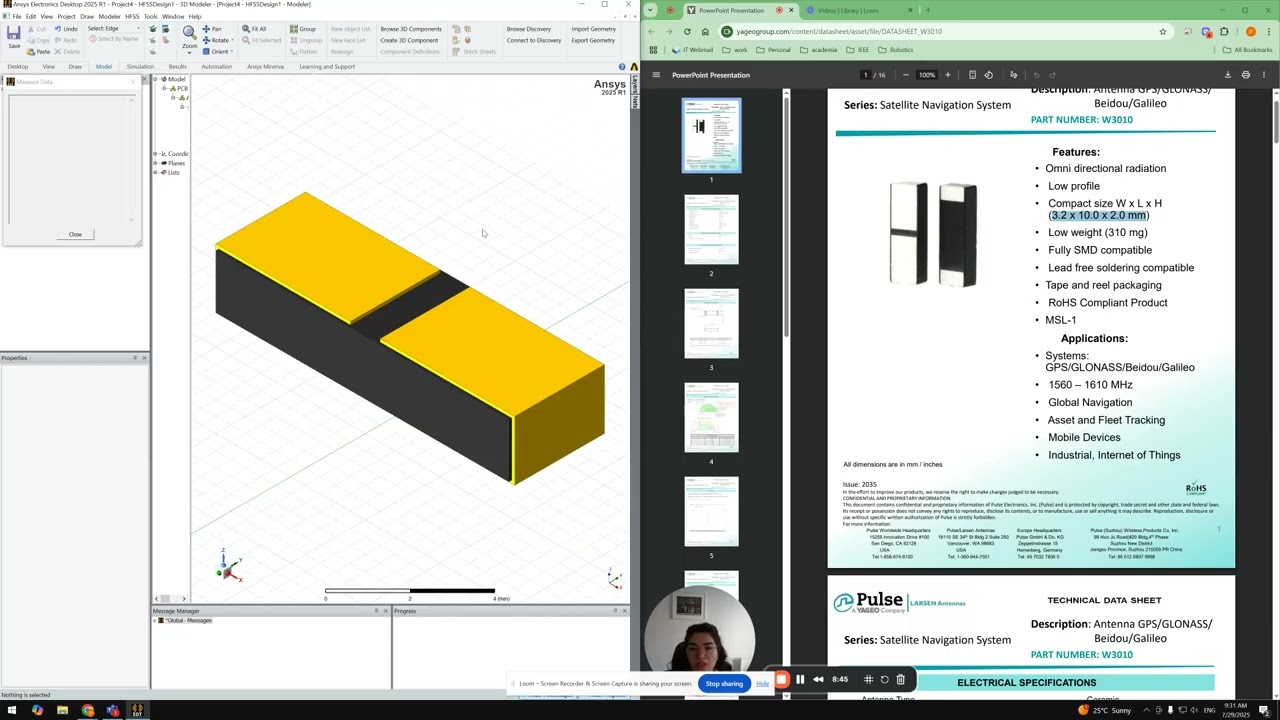The width and height of the screenshot is (1280, 720).
Task: Open the File menu in Ansys
Action: [17, 16]
